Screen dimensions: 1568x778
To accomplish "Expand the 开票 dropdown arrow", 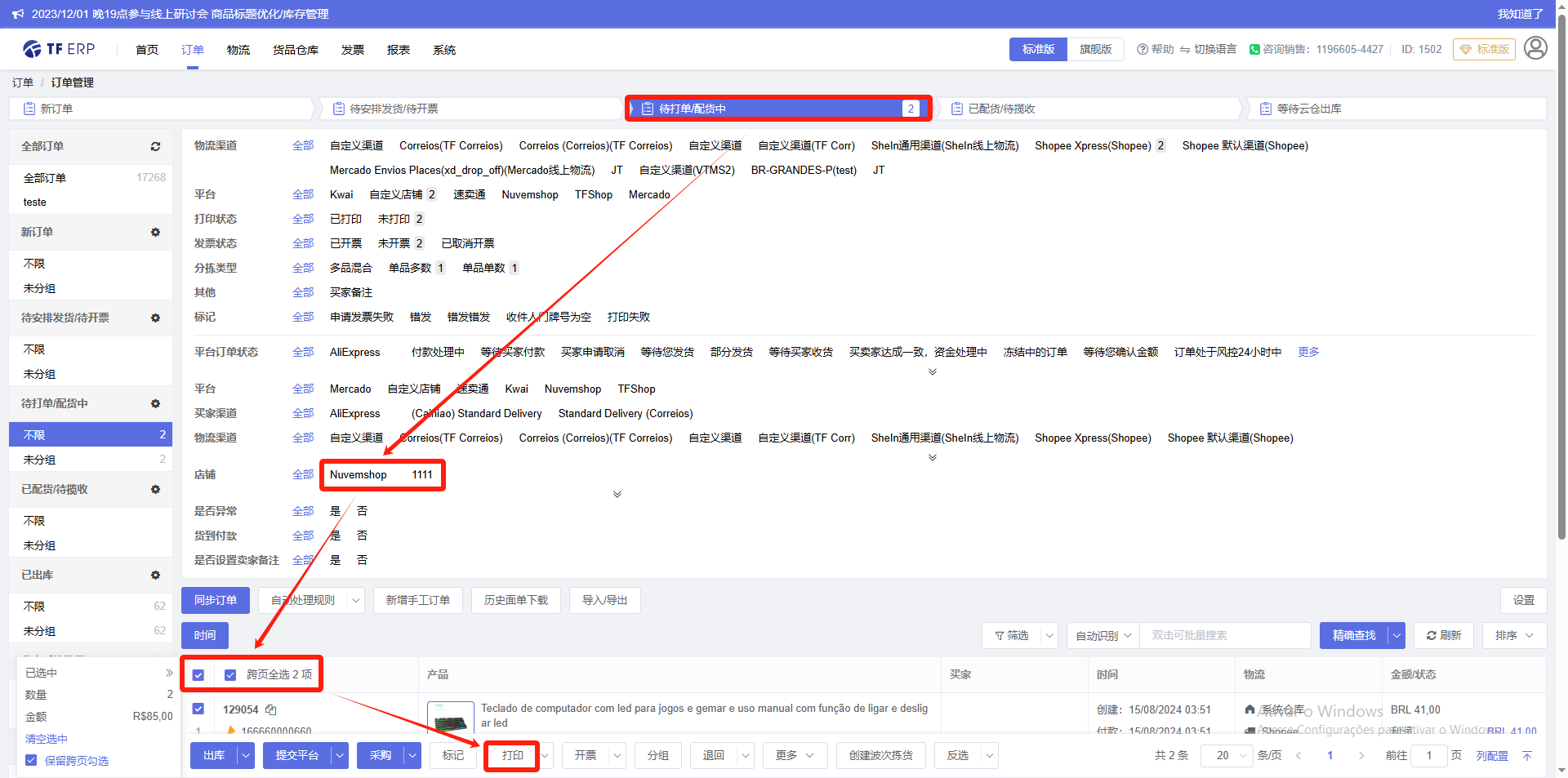I will 617,755.
